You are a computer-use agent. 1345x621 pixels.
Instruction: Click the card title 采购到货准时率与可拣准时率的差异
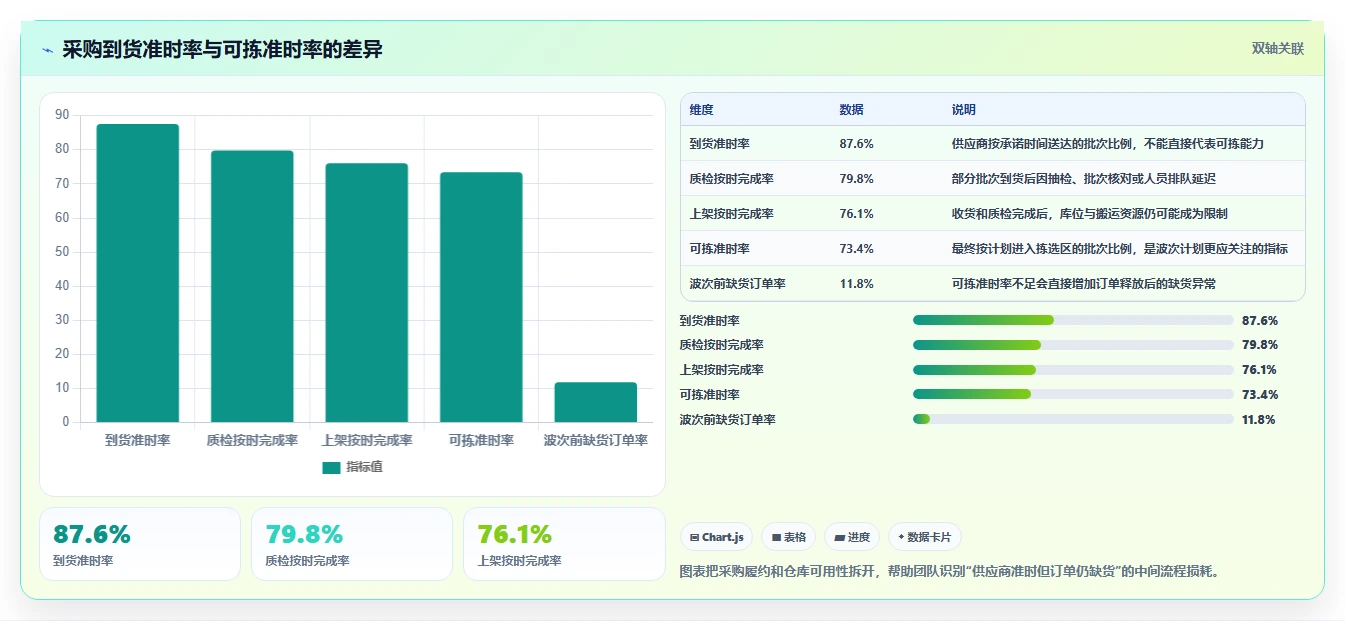point(222,49)
